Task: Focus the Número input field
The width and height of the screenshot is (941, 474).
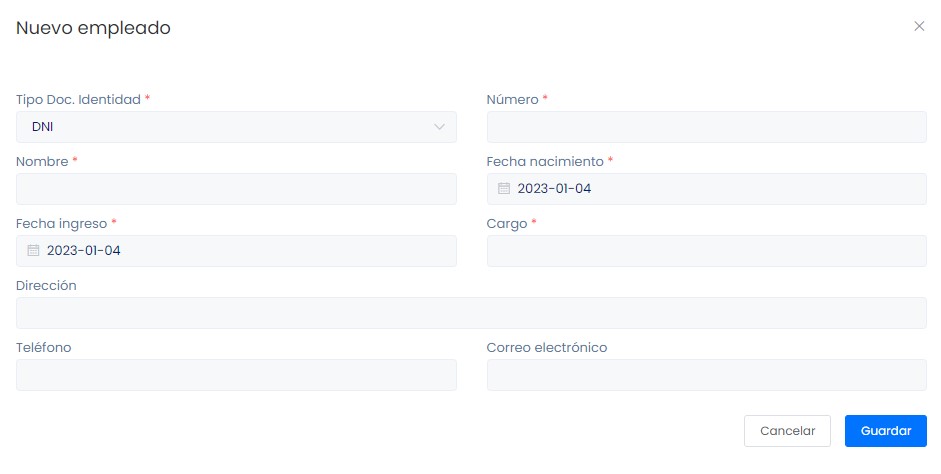Action: [x=706, y=127]
